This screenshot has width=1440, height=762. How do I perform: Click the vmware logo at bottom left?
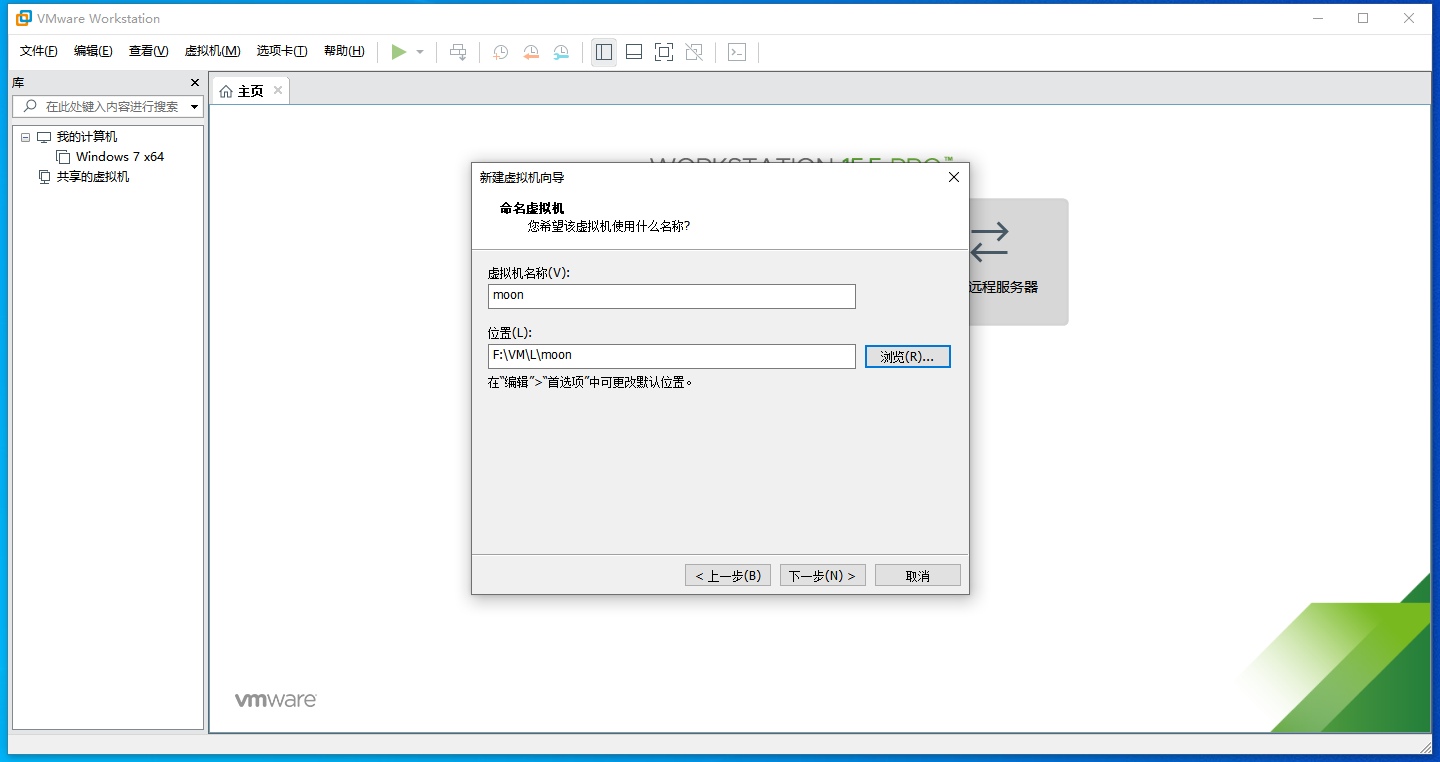point(276,700)
